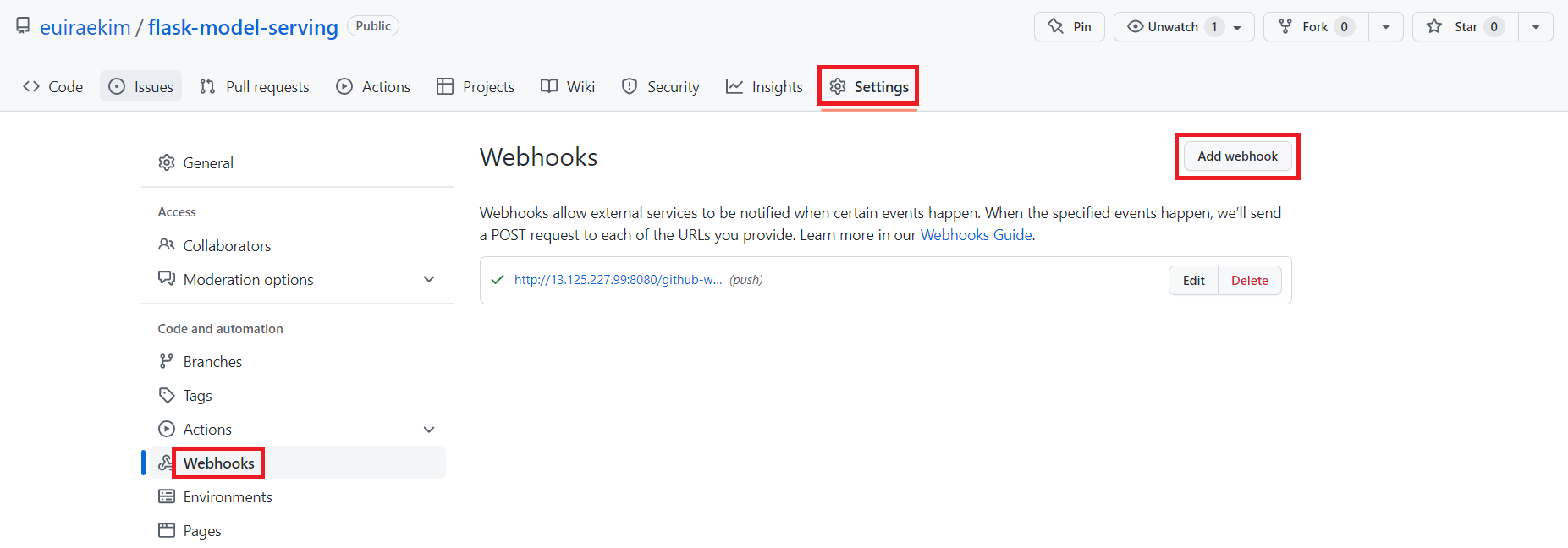Switch to the Code tab
The height and width of the screenshot is (548, 1568).
coord(53,86)
